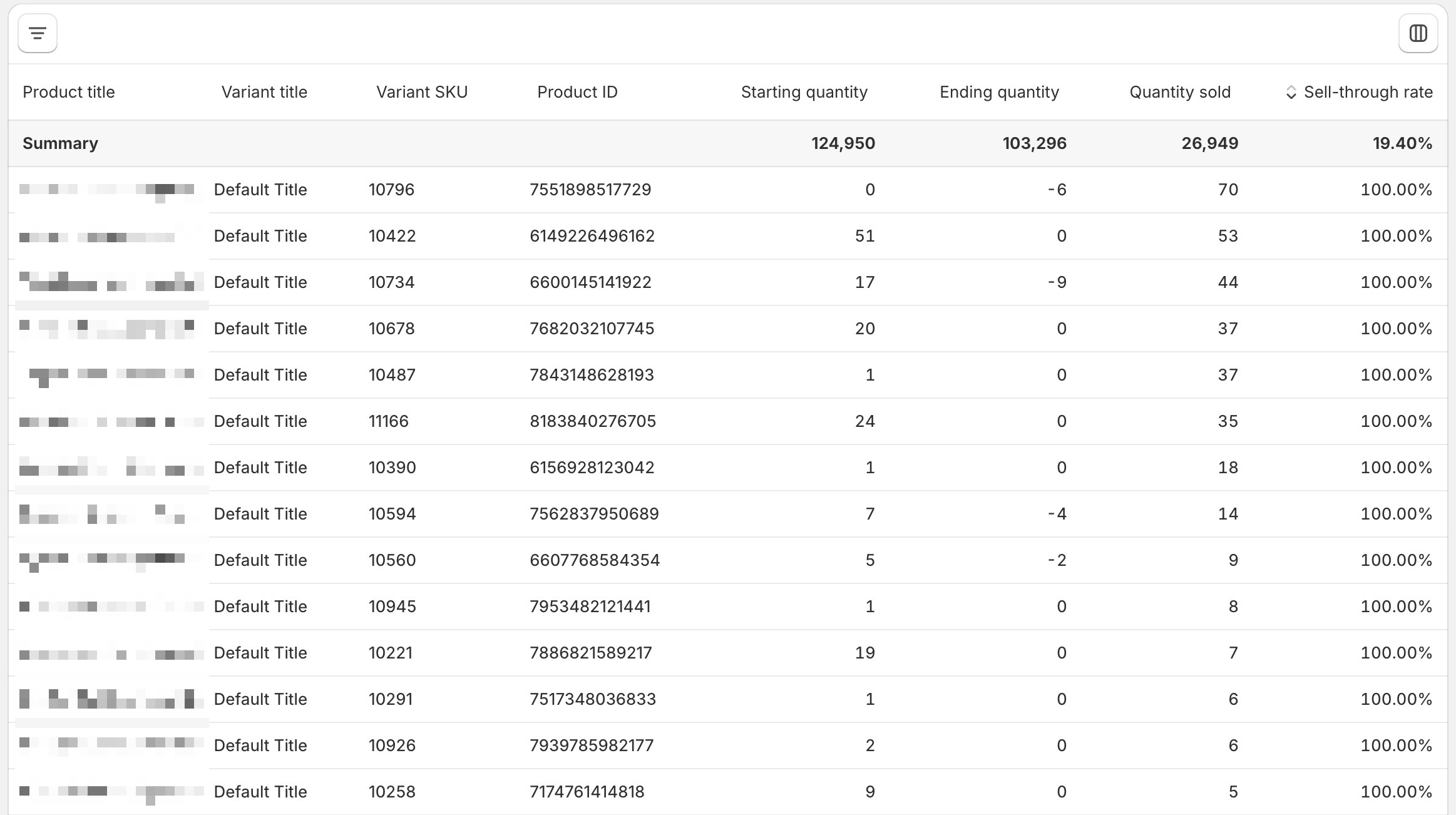
Task: Select summary ending quantity 103,296
Action: pos(1034,143)
